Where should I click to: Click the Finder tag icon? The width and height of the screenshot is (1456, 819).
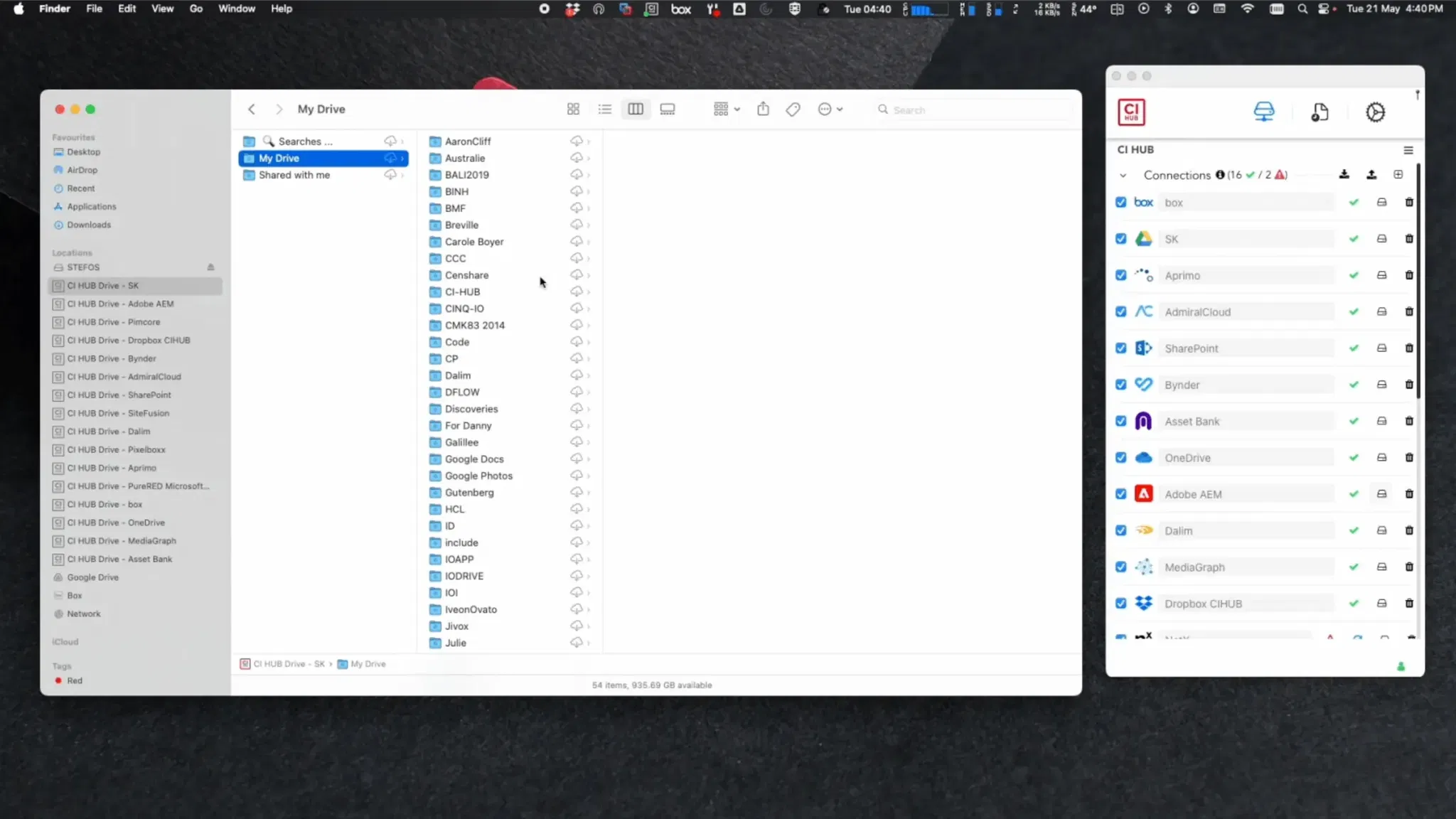[793, 109]
